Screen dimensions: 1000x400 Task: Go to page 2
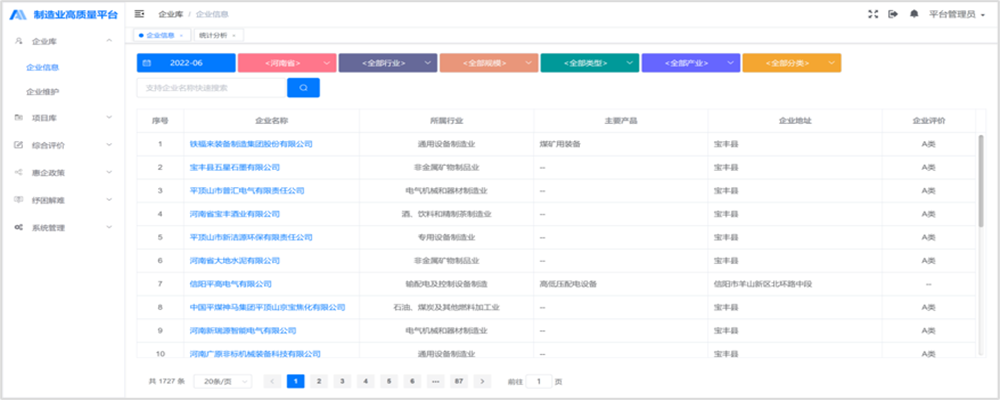pyautogui.click(x=319, y=381)
